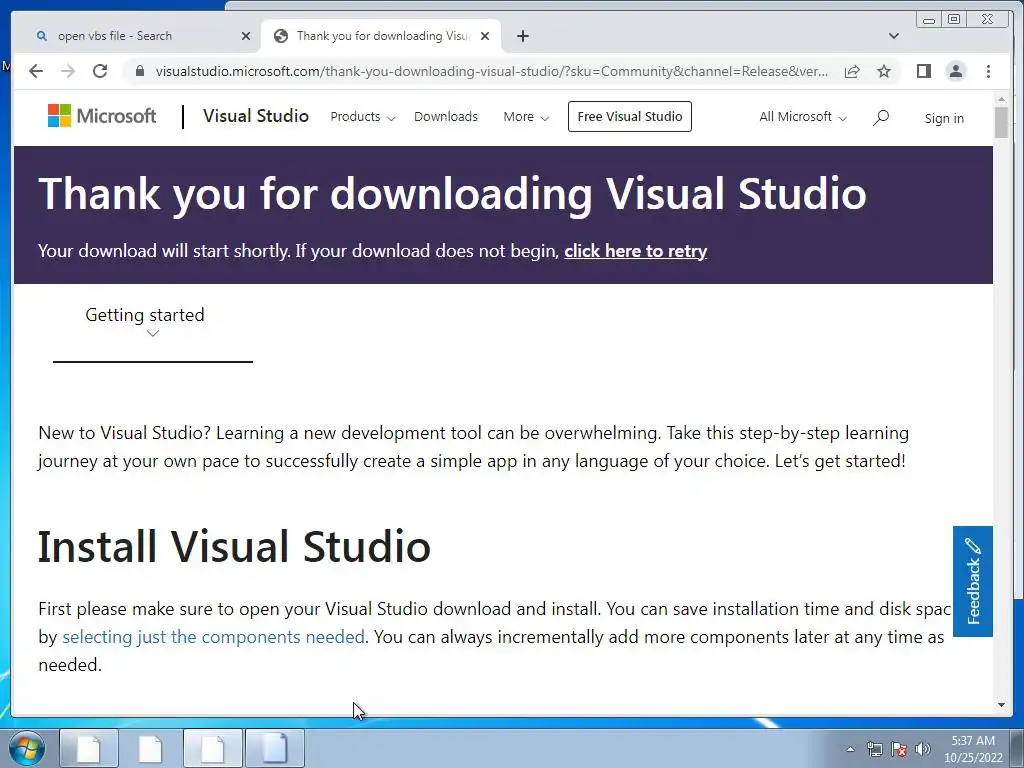Image resolution: width=1024 pixels, height=768 pixels.
Task: Close the 'Thank you for downloading' tab
Action: (485, 36)
